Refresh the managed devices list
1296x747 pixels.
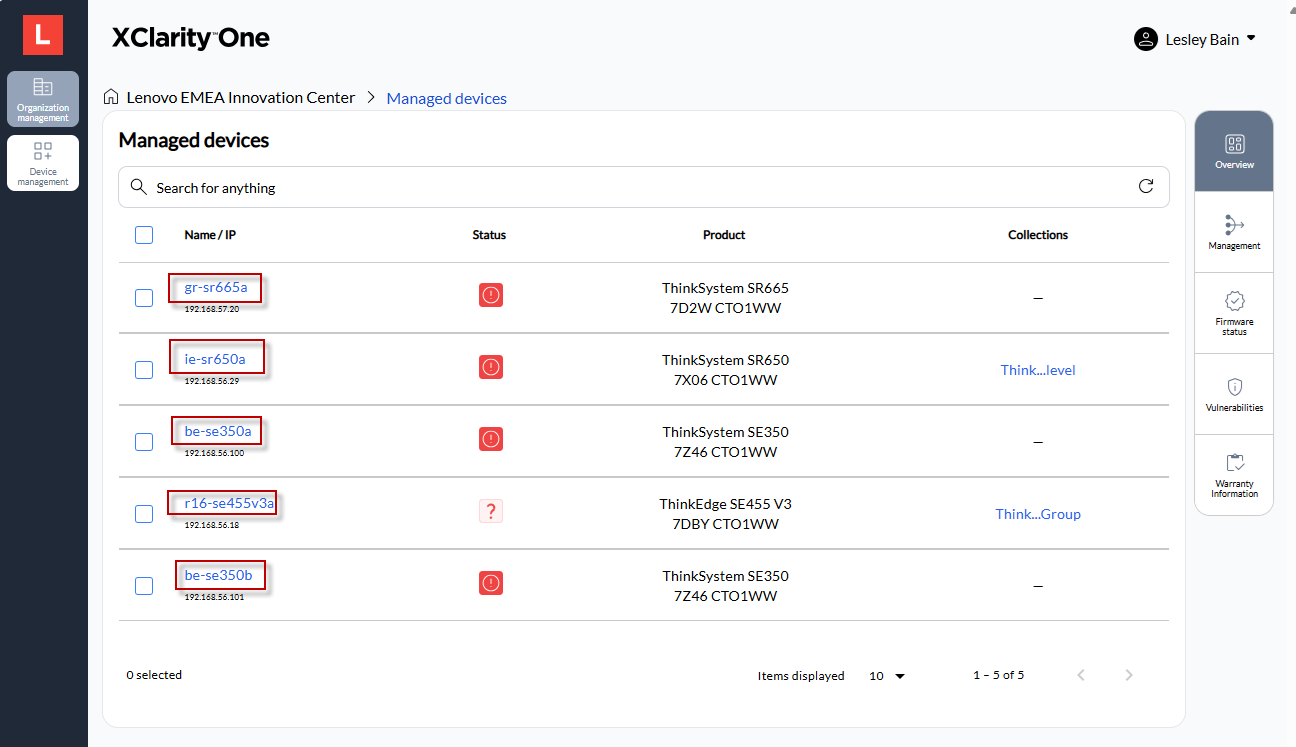[1146, 186]
